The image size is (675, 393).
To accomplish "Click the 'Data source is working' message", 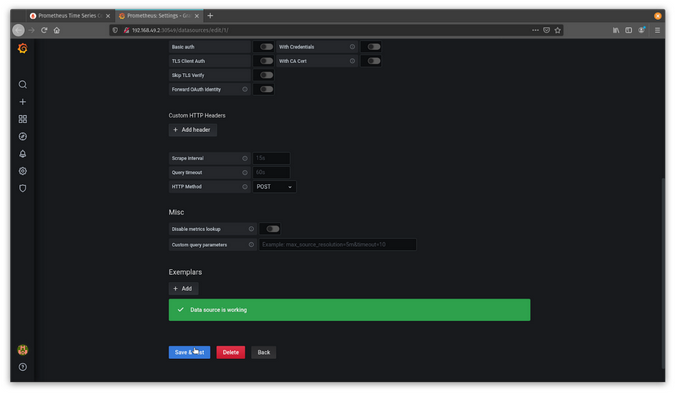I will point(350,310).
